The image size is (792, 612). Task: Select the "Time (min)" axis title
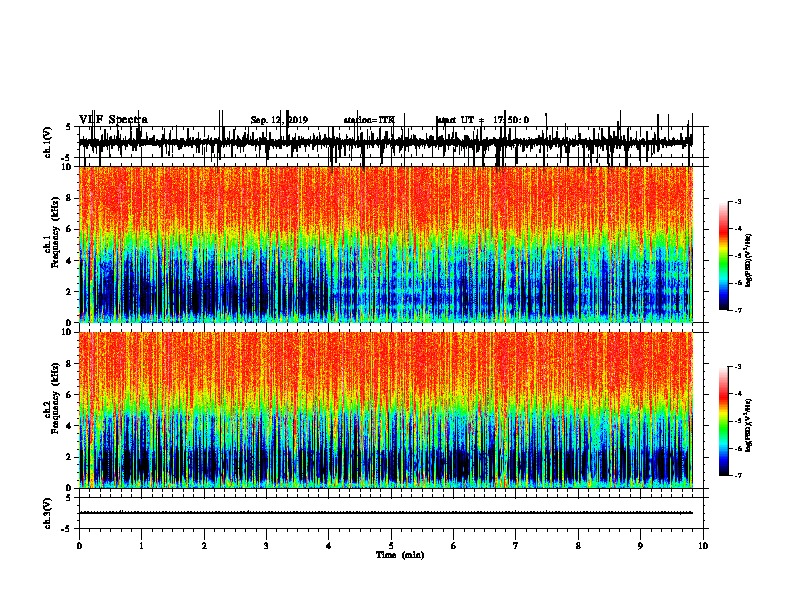tap(400, 555)
